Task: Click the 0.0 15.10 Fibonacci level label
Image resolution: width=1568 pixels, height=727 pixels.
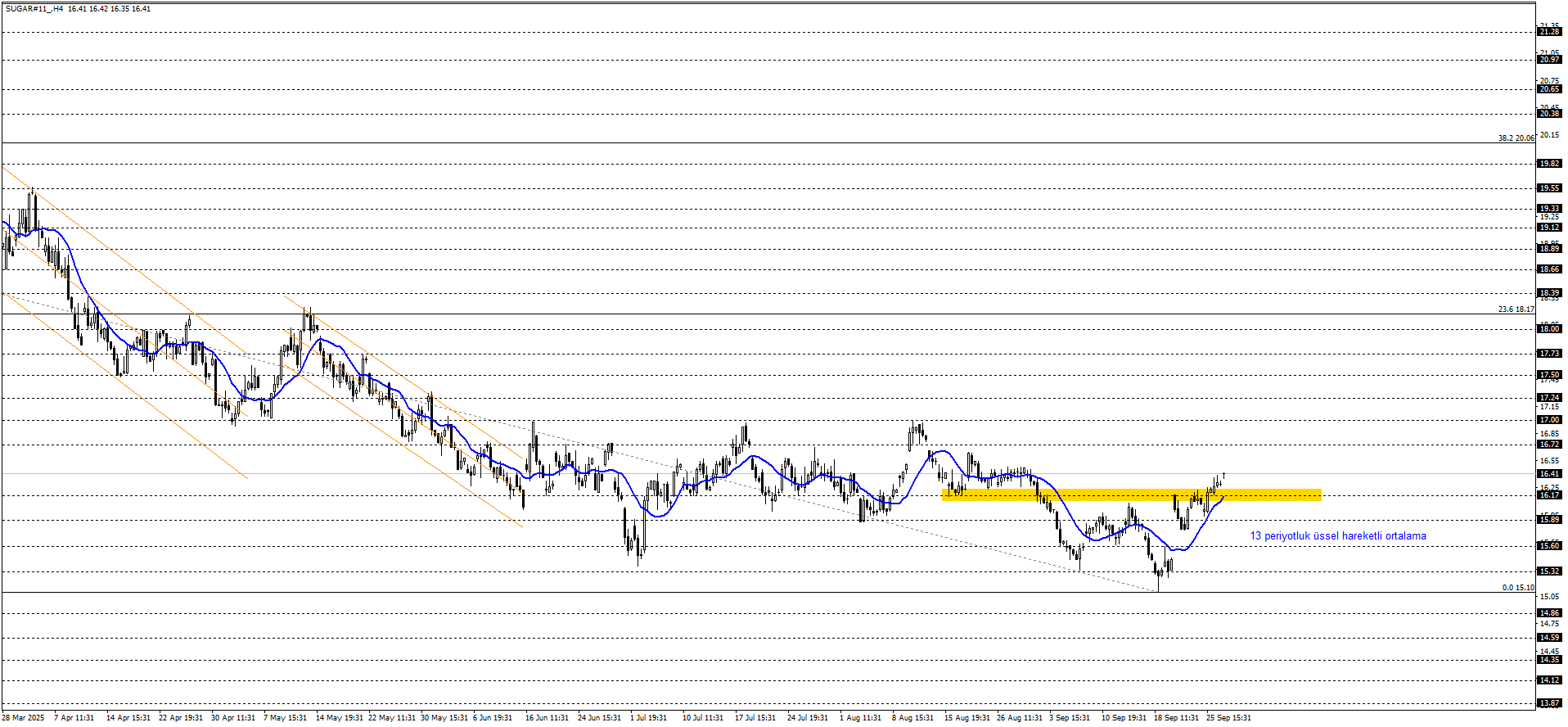Action: coord(1517,588)
